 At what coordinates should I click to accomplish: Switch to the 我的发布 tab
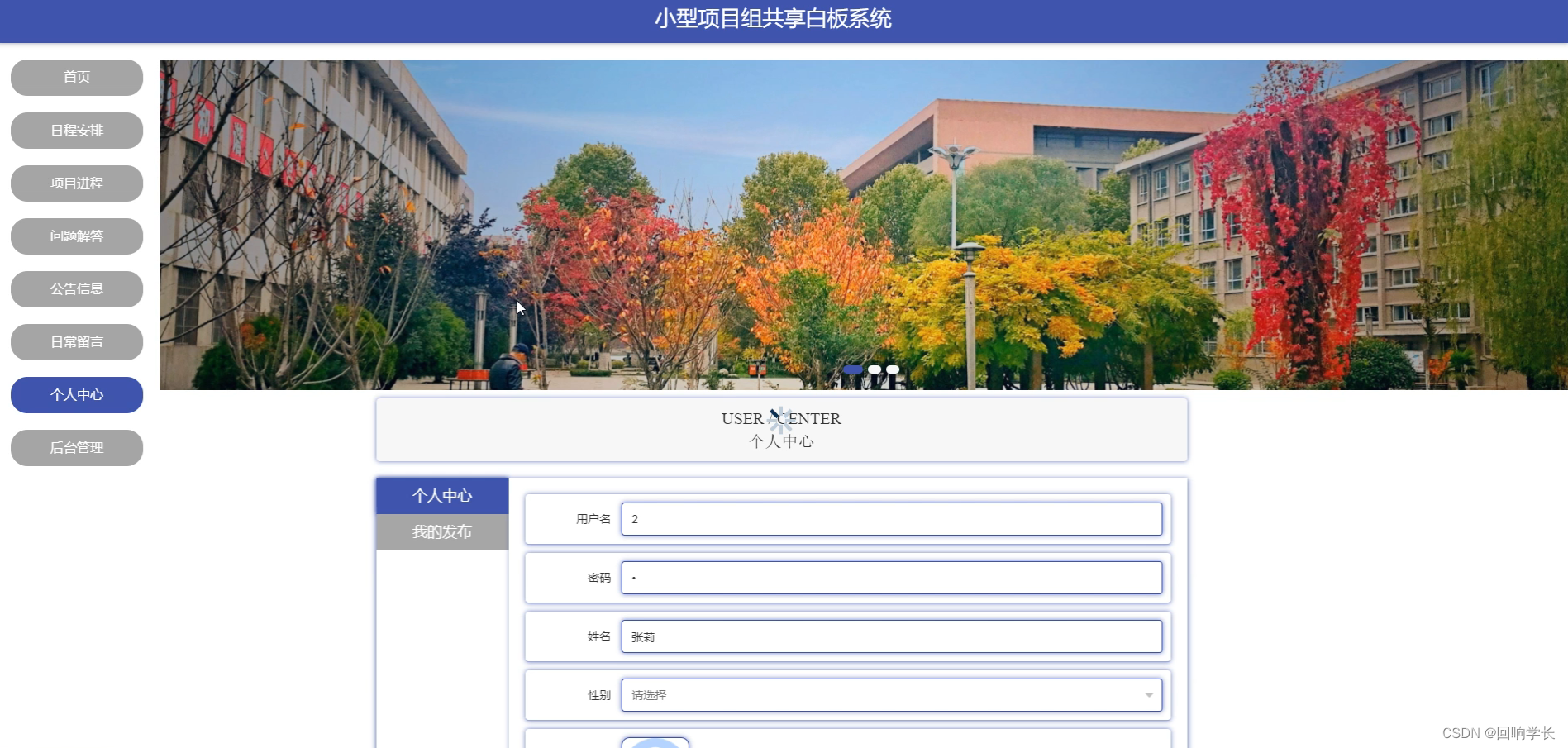[x=441, y=531]
